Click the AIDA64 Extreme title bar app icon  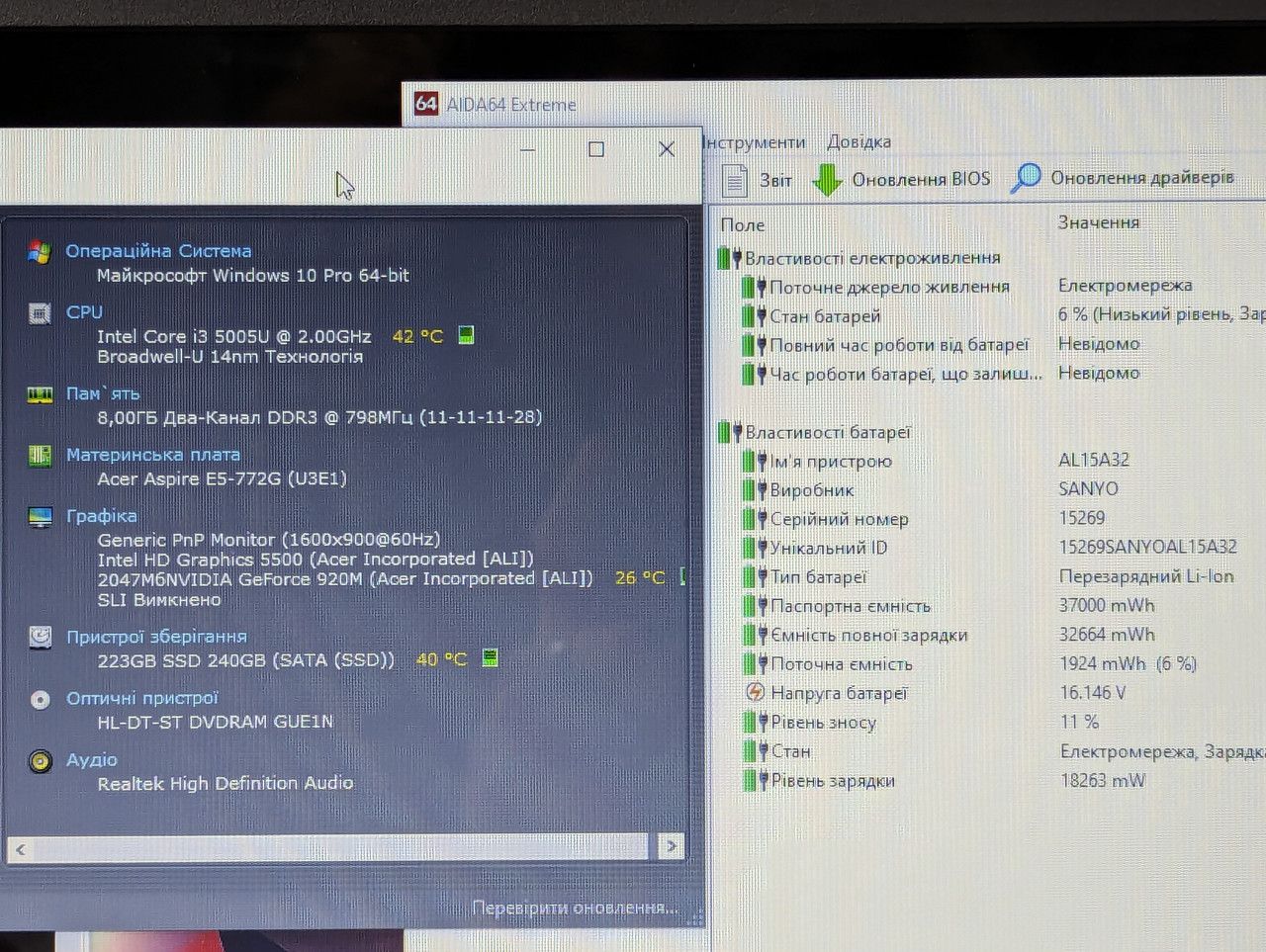pos(426,104)
